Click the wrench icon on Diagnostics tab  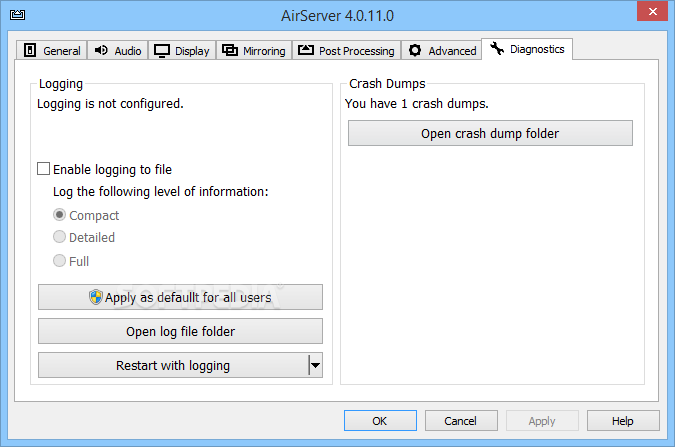click(497, 48)
